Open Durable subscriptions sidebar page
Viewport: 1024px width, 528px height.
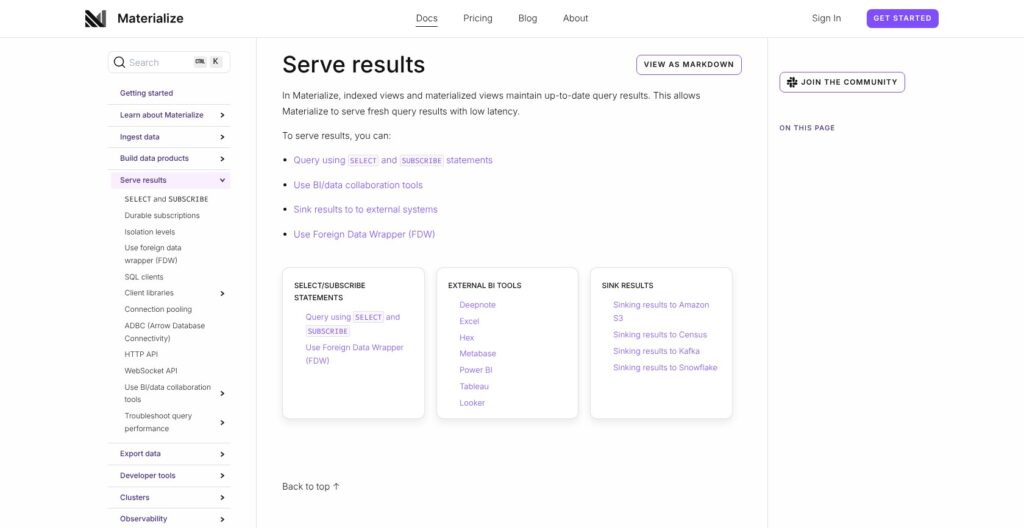click(162, 216)
